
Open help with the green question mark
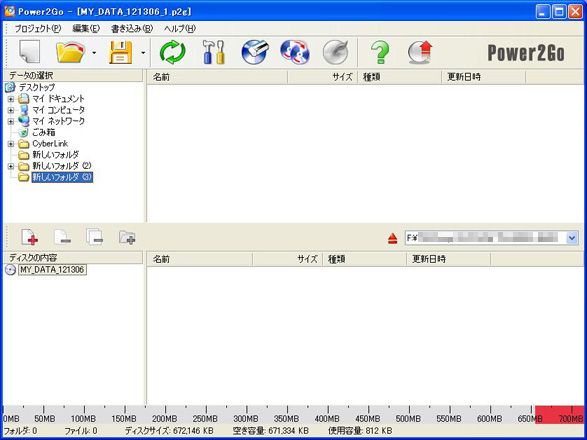click(x=380, y=52)
